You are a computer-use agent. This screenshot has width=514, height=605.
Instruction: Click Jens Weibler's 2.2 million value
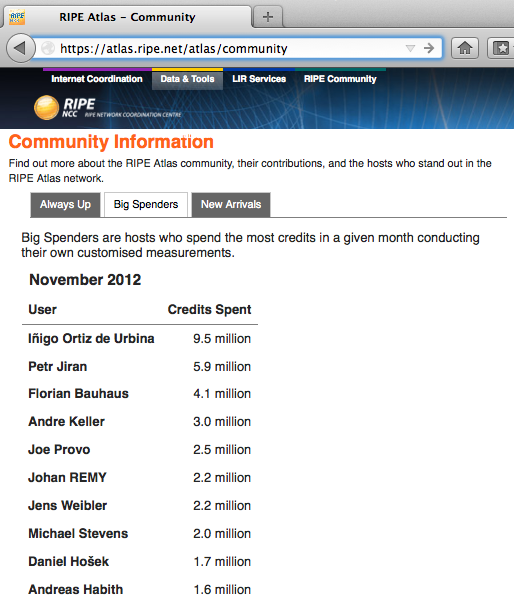click(222, 505)
